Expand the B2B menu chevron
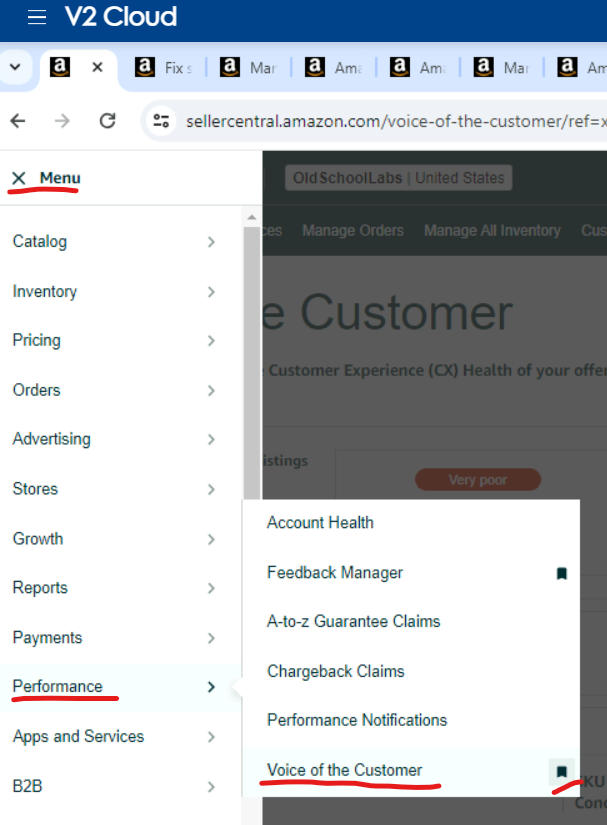Viewport: 607px width, 825px height. coord(211,787)
